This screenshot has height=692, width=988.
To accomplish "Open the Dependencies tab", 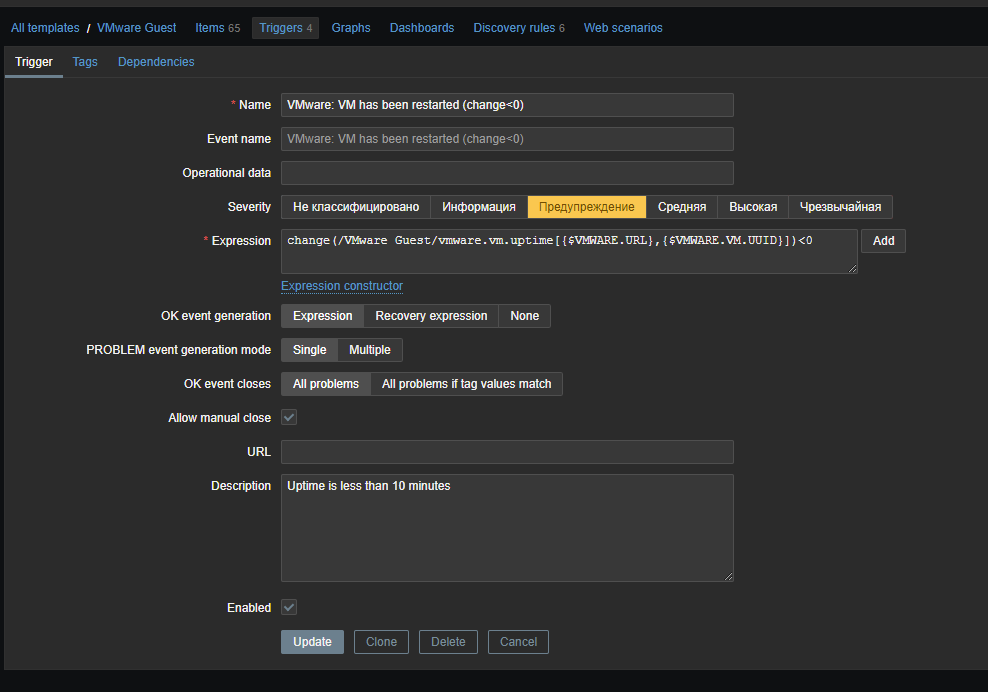I will (156, 62).
